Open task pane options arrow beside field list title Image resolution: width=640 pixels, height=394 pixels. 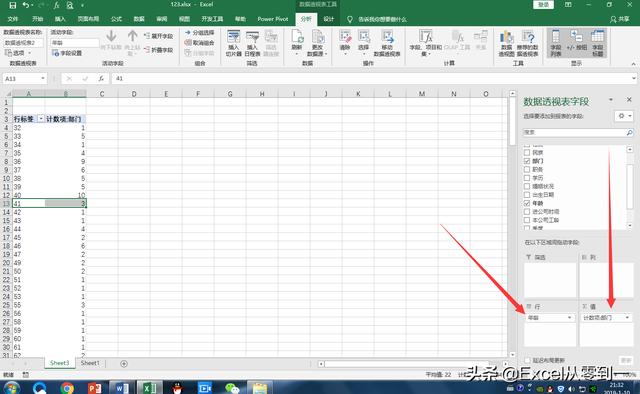[611, 100]
